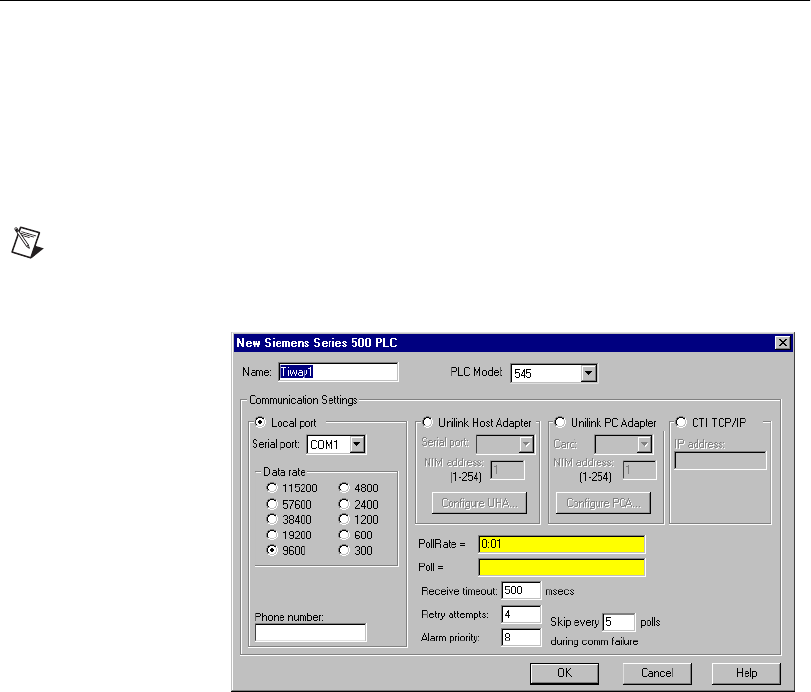Select the Local port radio button
811x692 pixels.
tap(260, 423)
